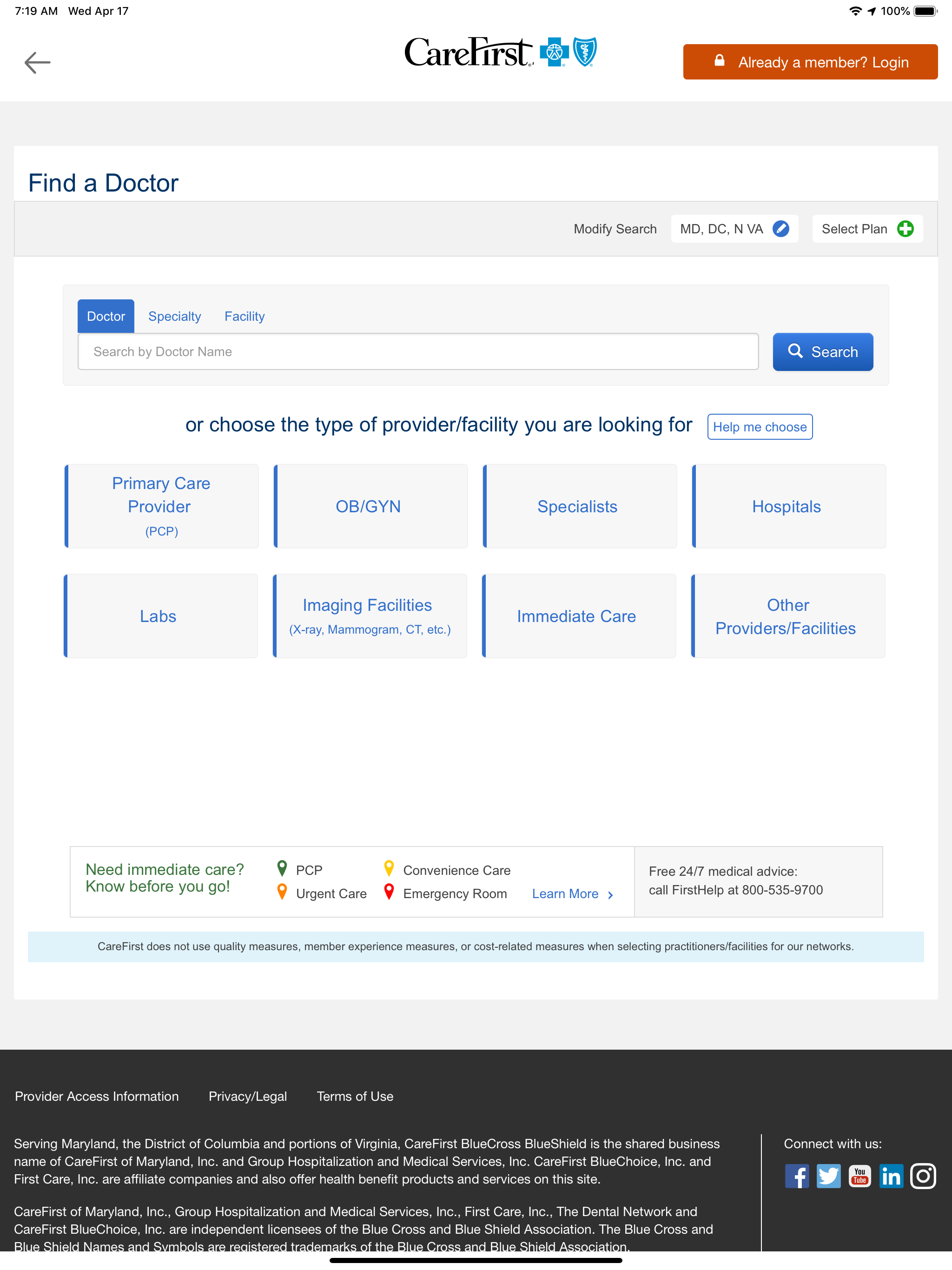Add a plan with green plus icon
The height and width of the screenshot is (1270, 952).
coord(906,229)
